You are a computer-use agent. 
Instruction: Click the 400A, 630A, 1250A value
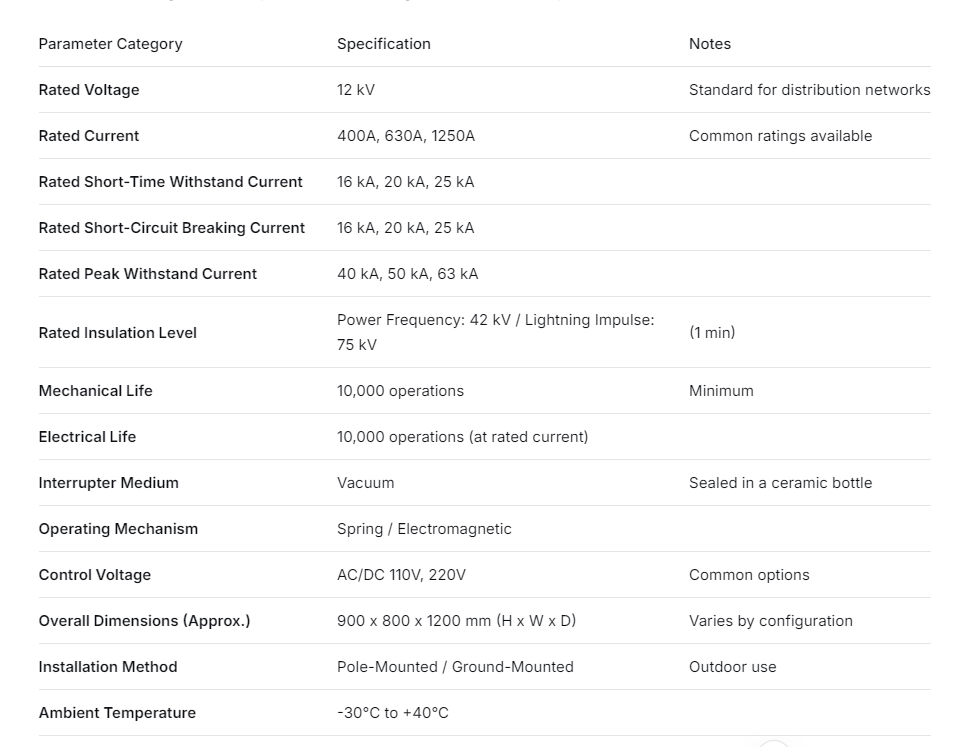(x=406, y=136)
